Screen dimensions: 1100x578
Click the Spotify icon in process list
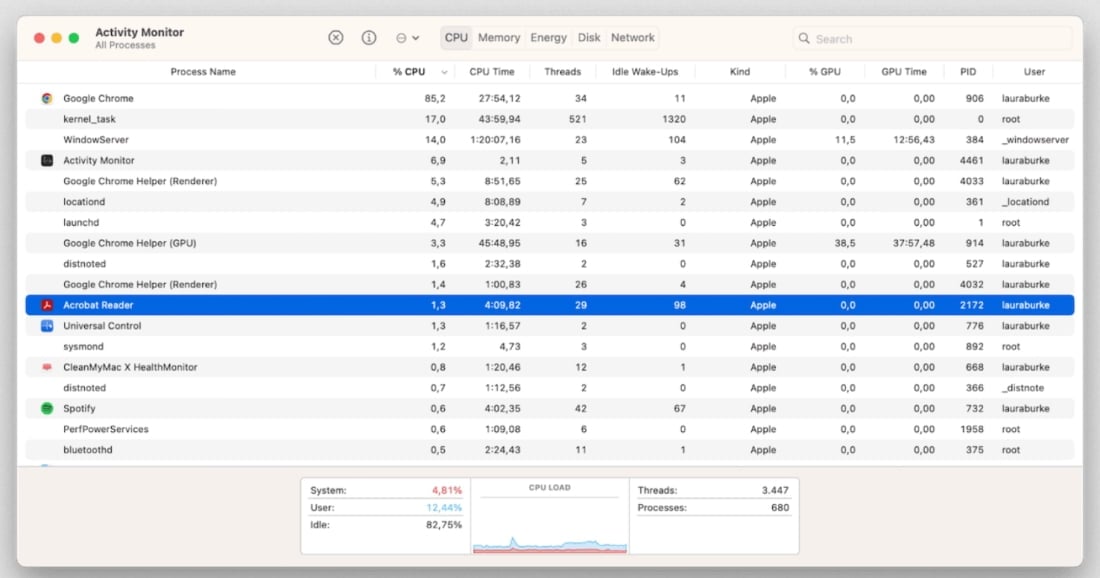(47, 408)
